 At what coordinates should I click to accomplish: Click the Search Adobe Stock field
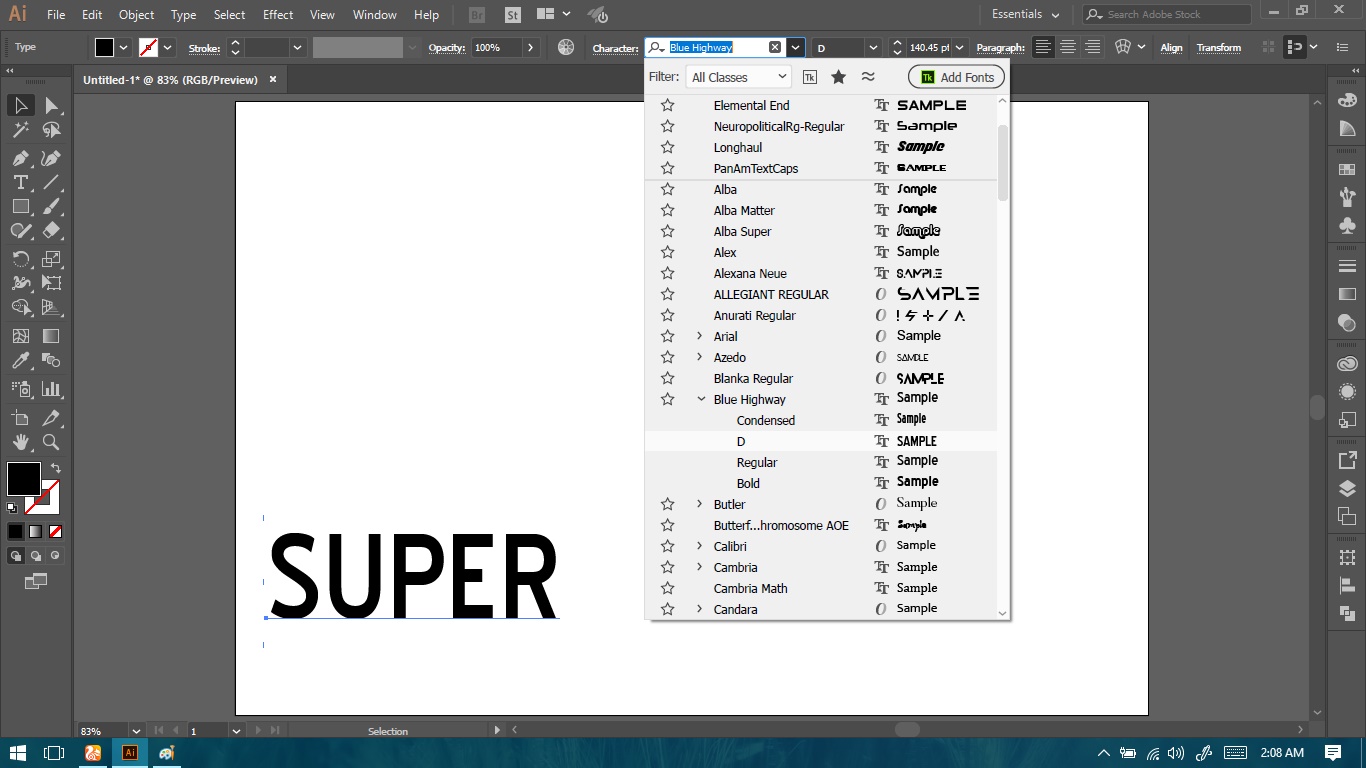click(x=1167, y=14)
